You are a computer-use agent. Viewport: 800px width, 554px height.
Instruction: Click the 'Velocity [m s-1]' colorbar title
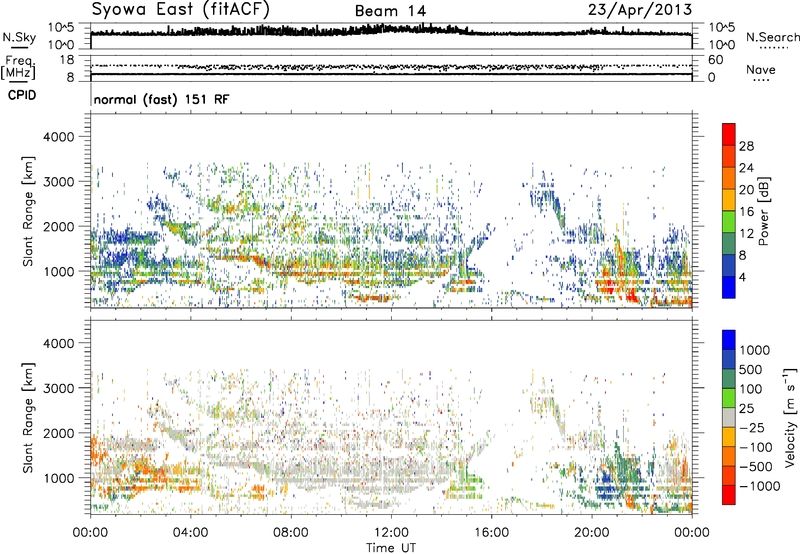click(x=790, y=417)
